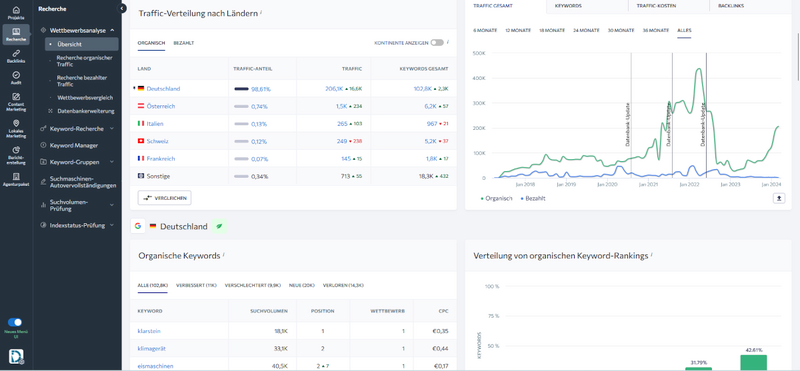The height and width of the screenshot is (371, 800).
Task: Toggle Organisch series in chart legend
Action: (x=496, y=199)
